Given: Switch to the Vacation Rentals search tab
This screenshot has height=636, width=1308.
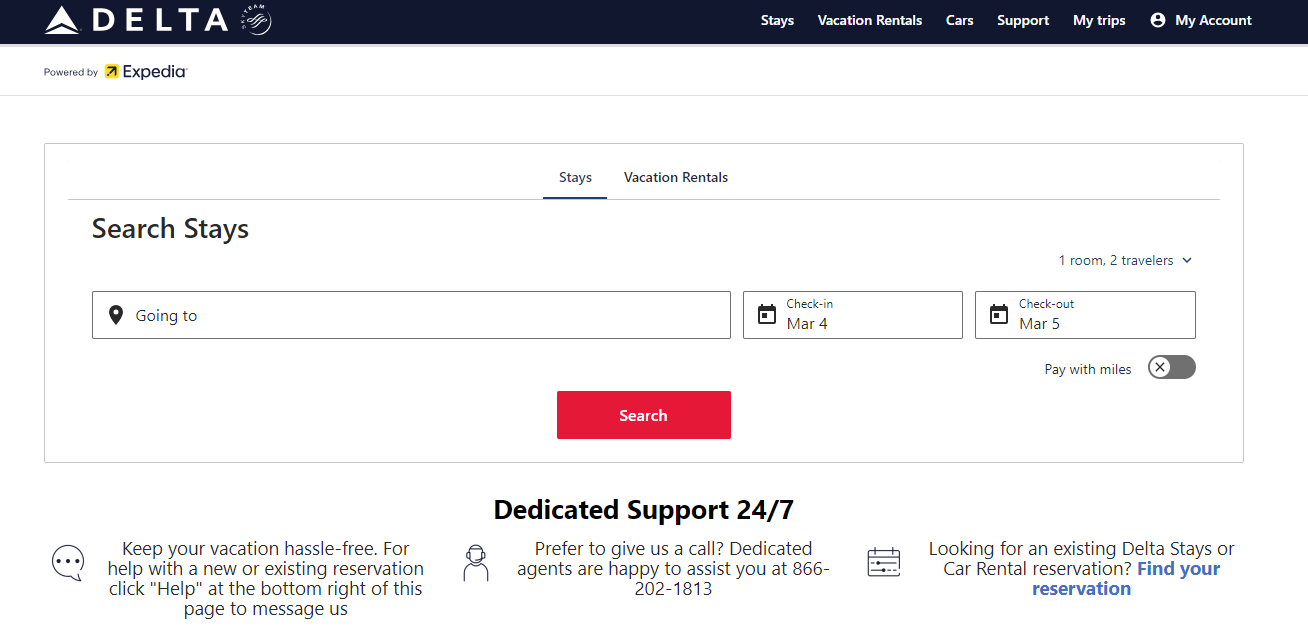Looking at the screenshot, I should click(676, 177).
